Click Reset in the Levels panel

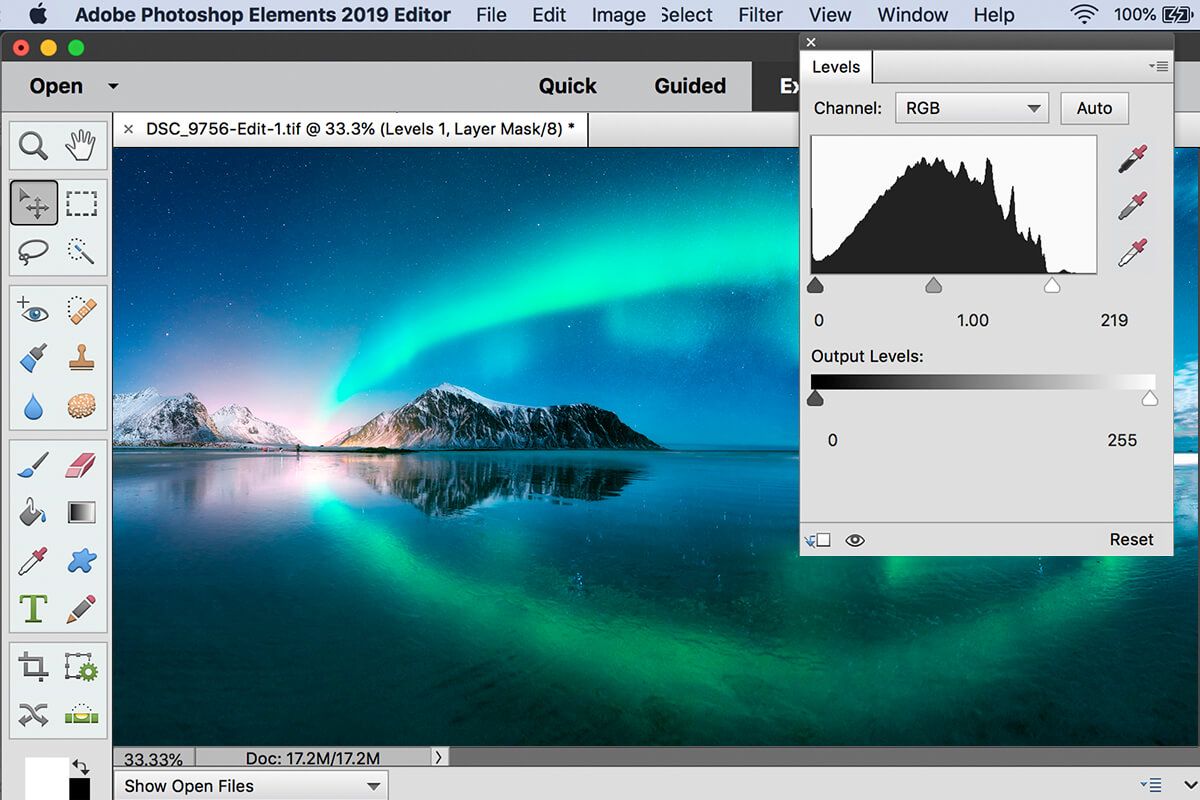click(x=1131, y=539)
